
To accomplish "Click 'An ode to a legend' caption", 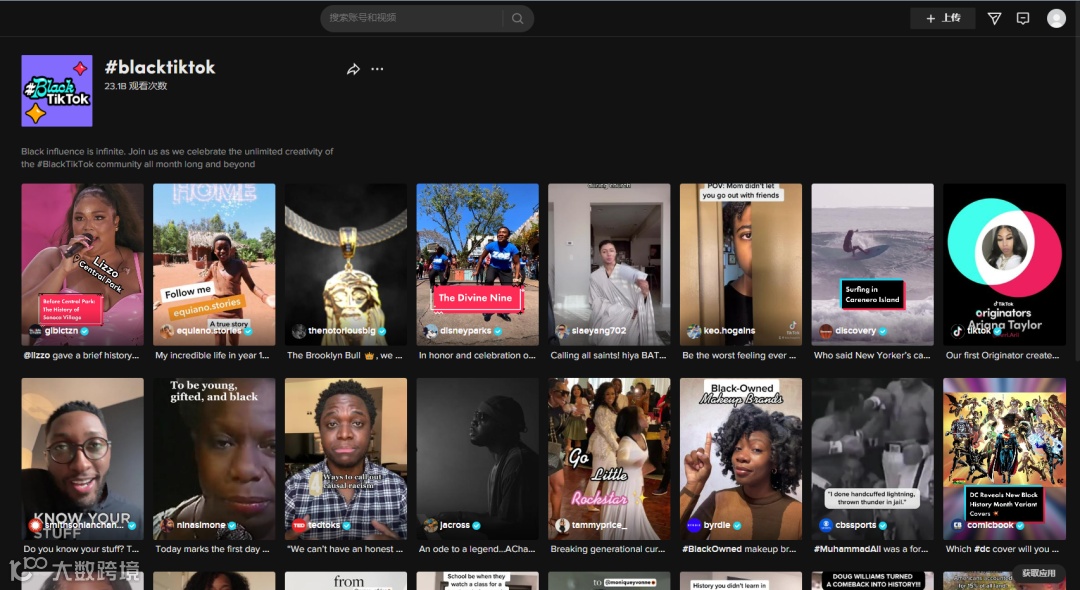I will click(x=477, y=549).
